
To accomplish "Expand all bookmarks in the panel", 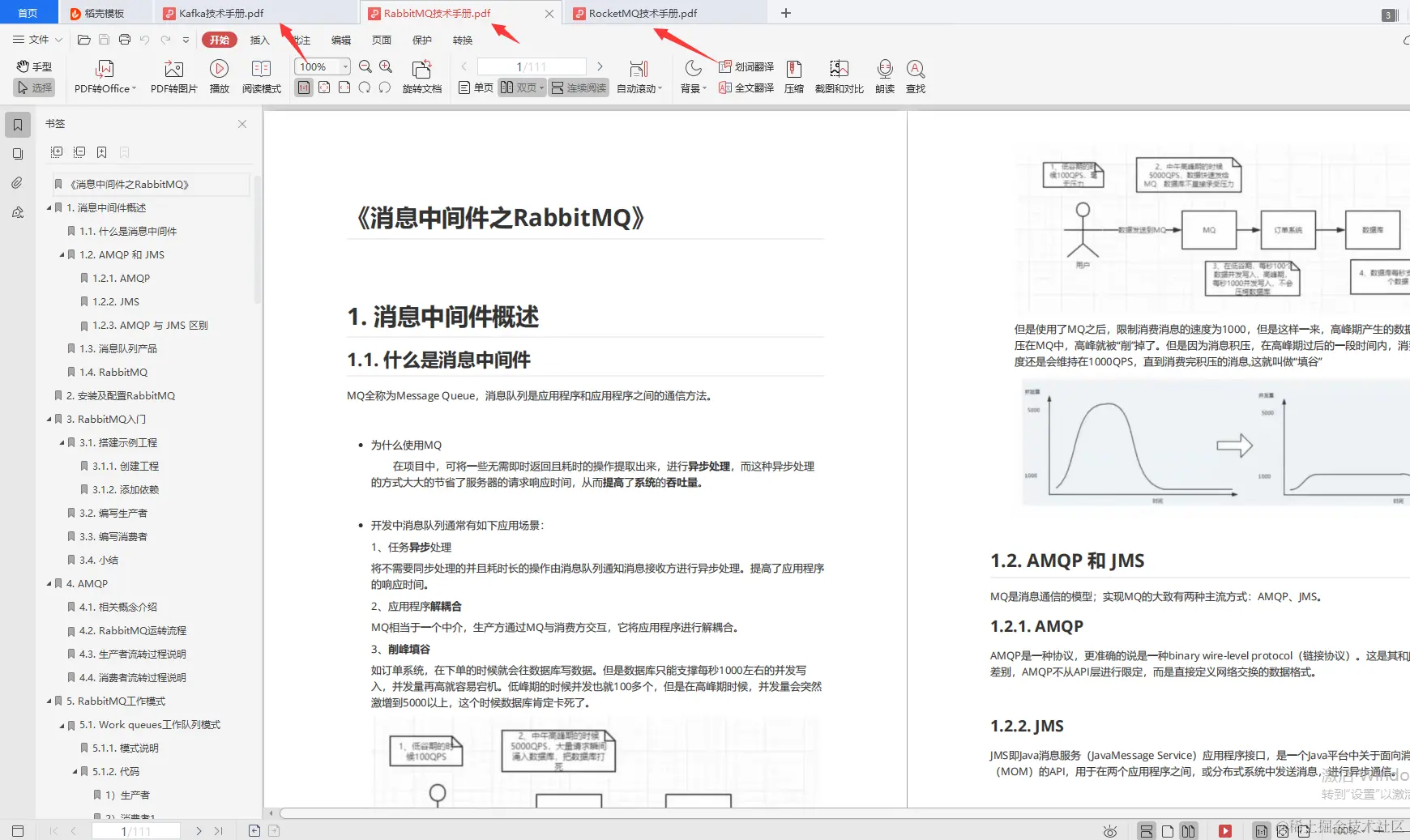I will (x=57, y=152).
